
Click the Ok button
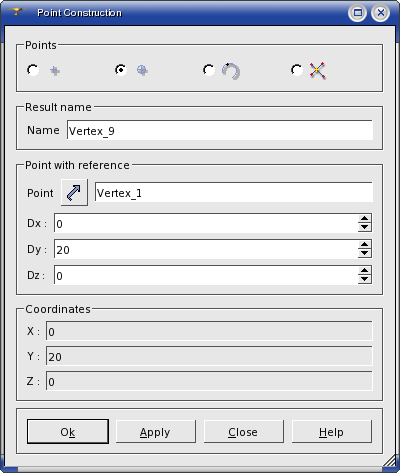pos(68,432)
